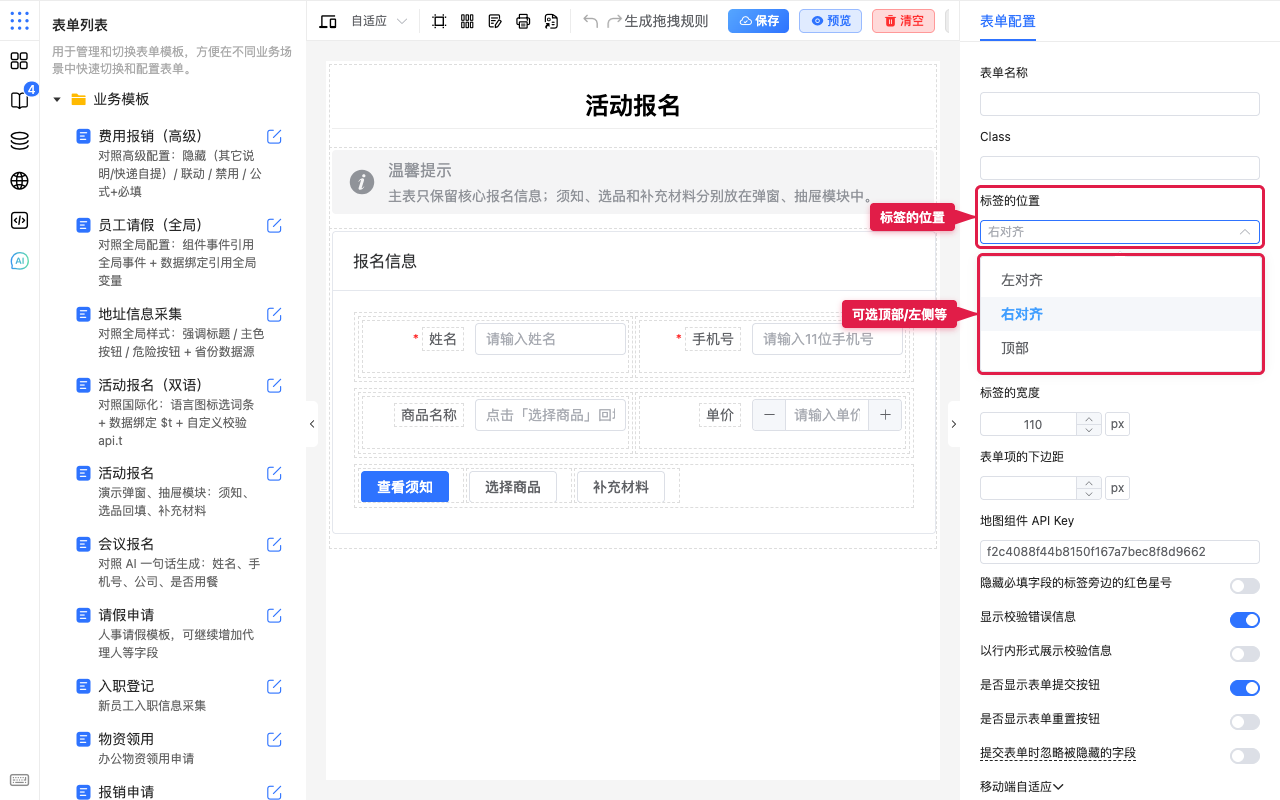Click the printer icon in the toolbar
1280x800 pixels.
coord(523,21)
